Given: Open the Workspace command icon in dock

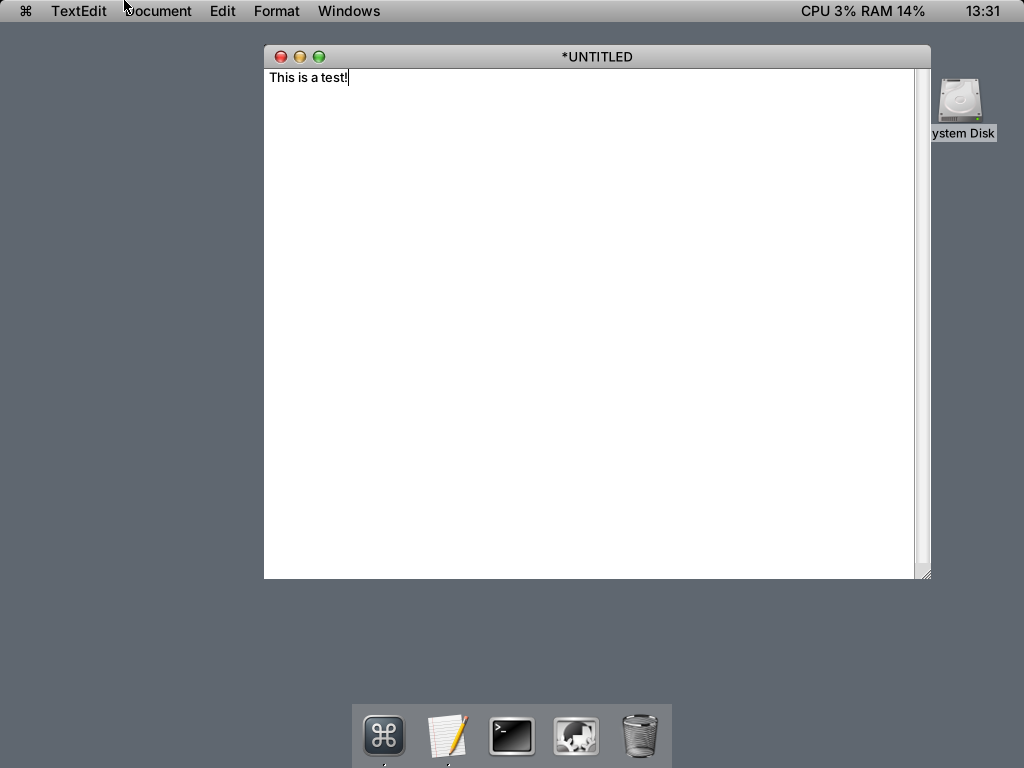Looking at the screenshot, I should 384,736.
